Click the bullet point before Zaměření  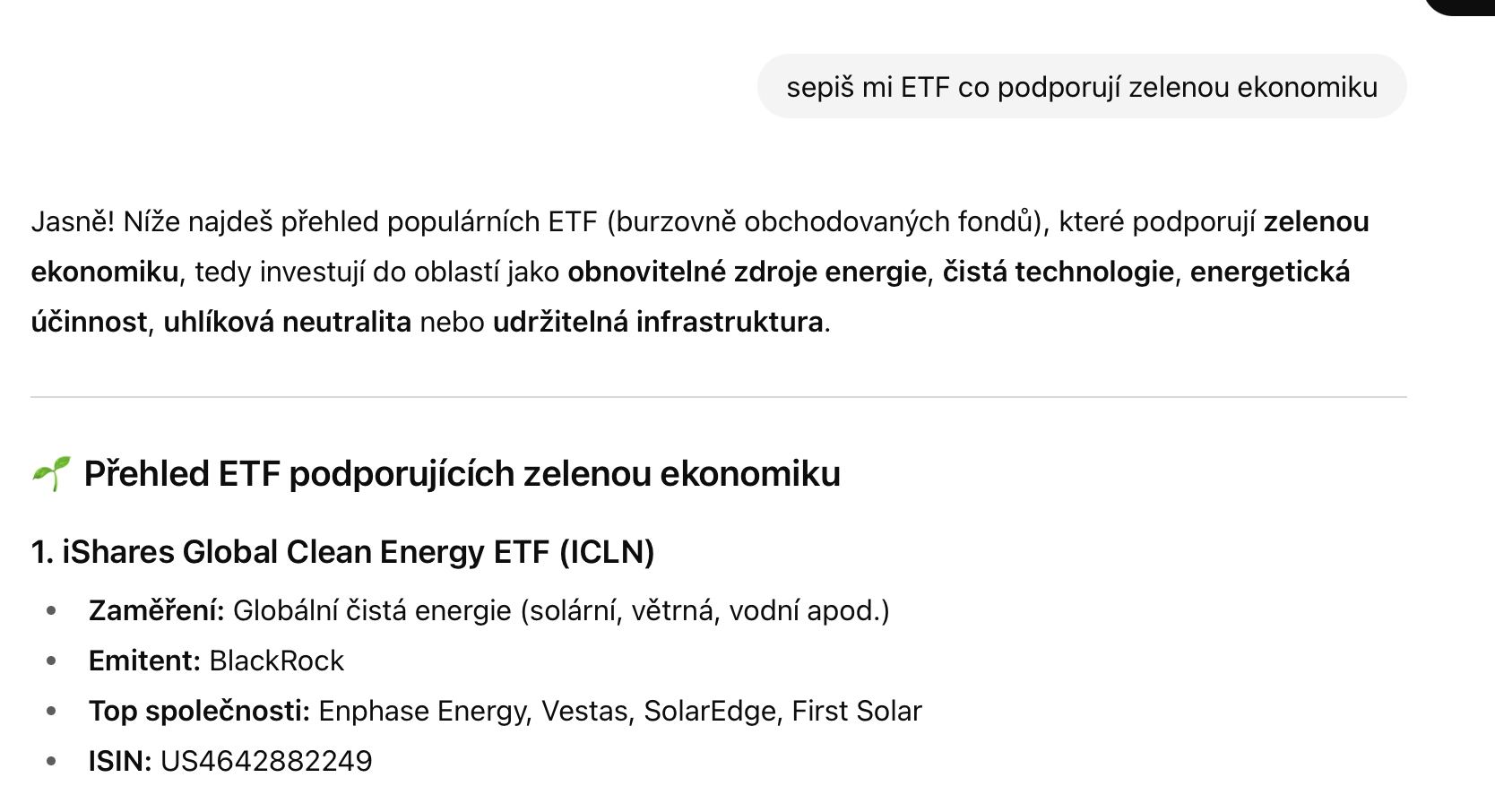(x=51, y=611)
